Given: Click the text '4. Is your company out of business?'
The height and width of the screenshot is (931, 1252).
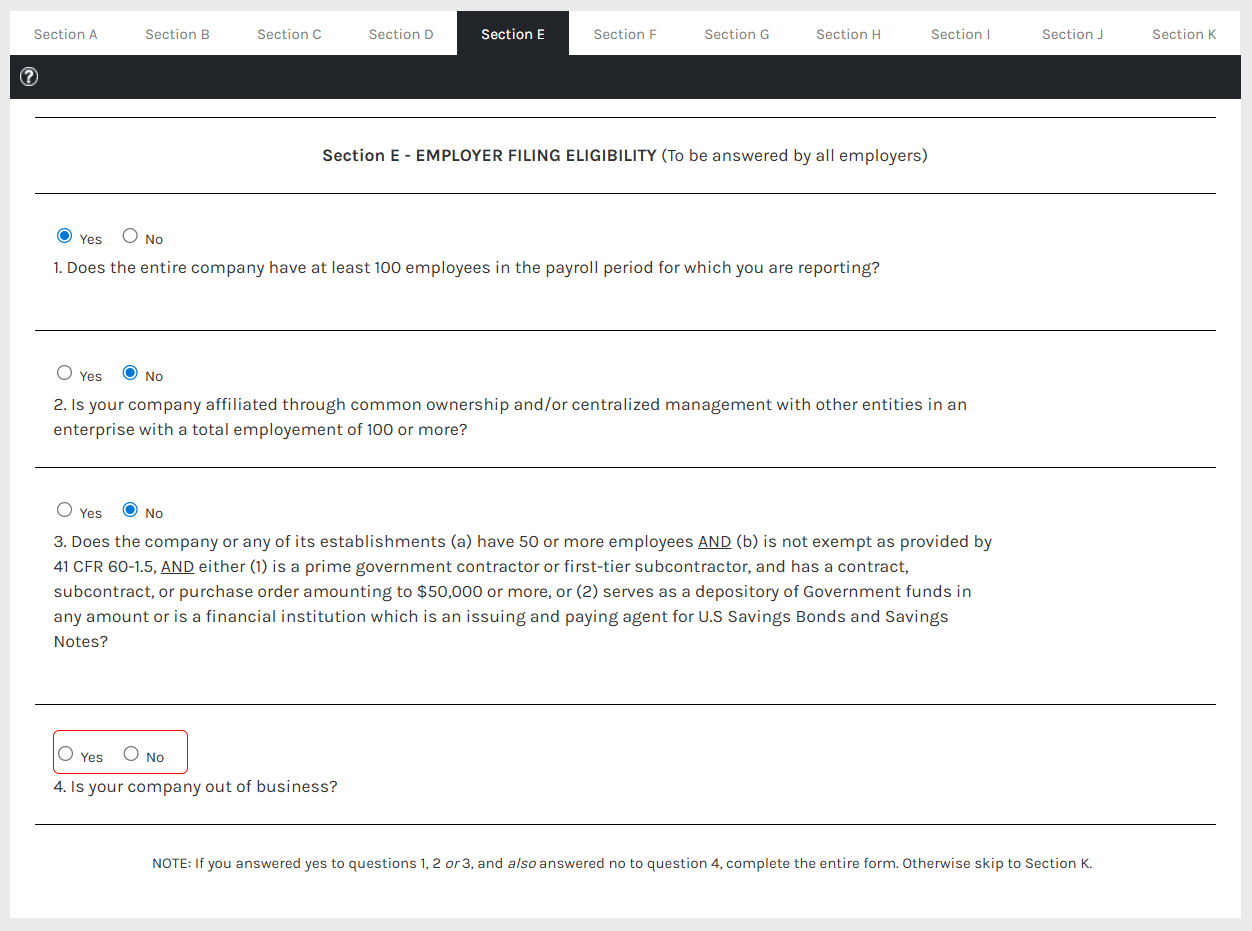Looking at the screenshot, I should pos(195,787).
